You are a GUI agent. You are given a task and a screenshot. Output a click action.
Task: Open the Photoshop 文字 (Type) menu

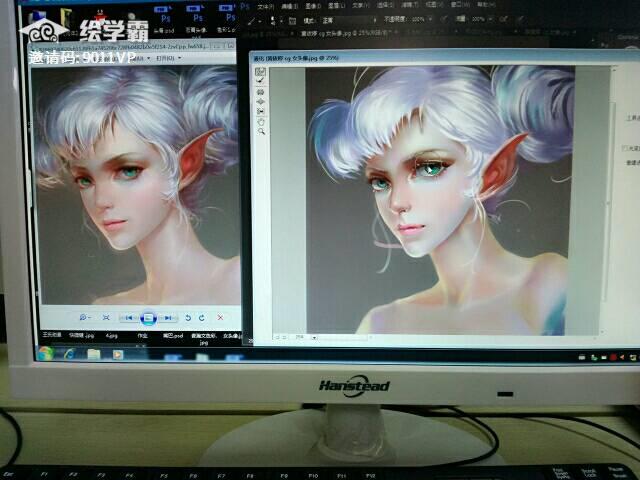coord(360,6)
